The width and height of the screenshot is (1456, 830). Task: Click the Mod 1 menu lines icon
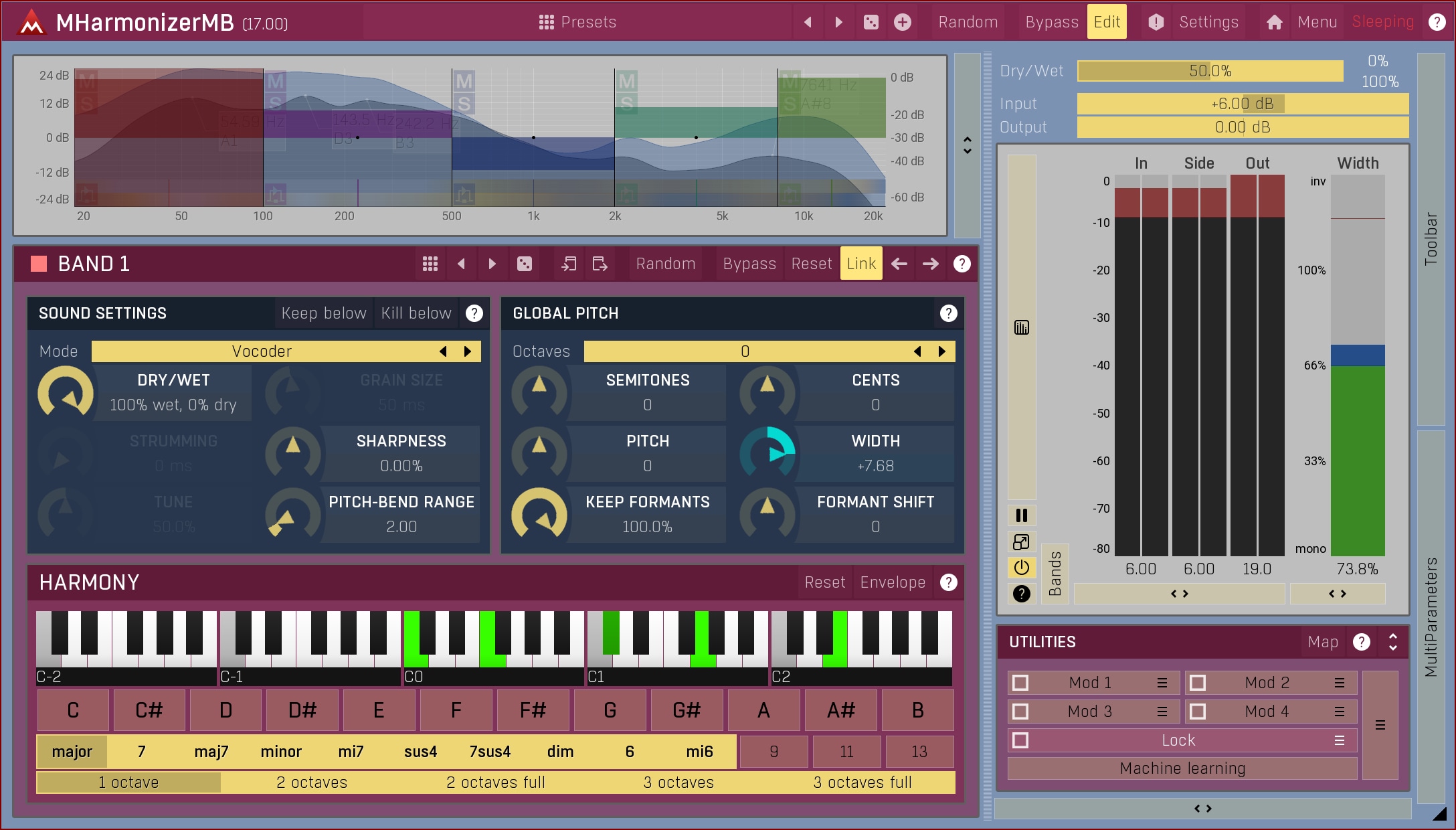(x=1162, y=683)
